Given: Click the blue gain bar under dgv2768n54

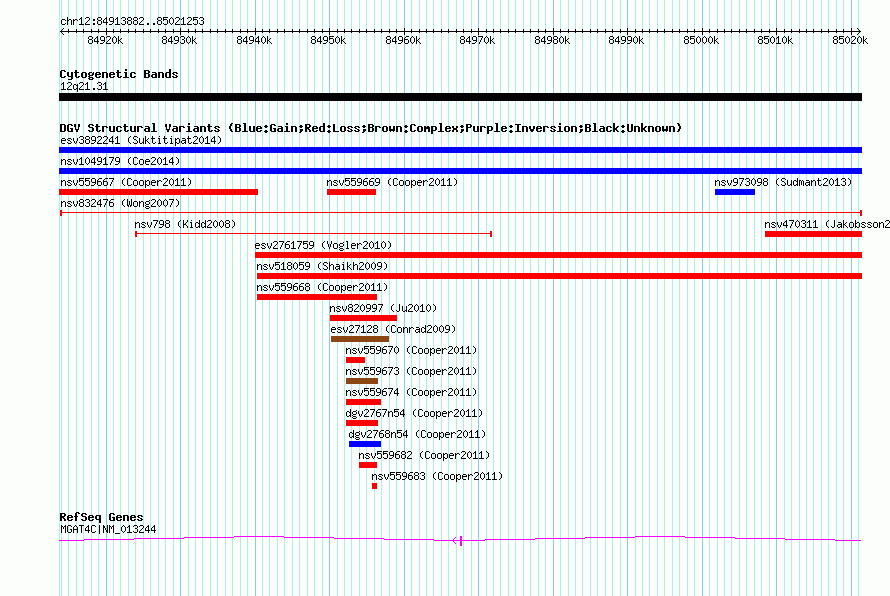Looking at the screenshot, I should (365, 444).
